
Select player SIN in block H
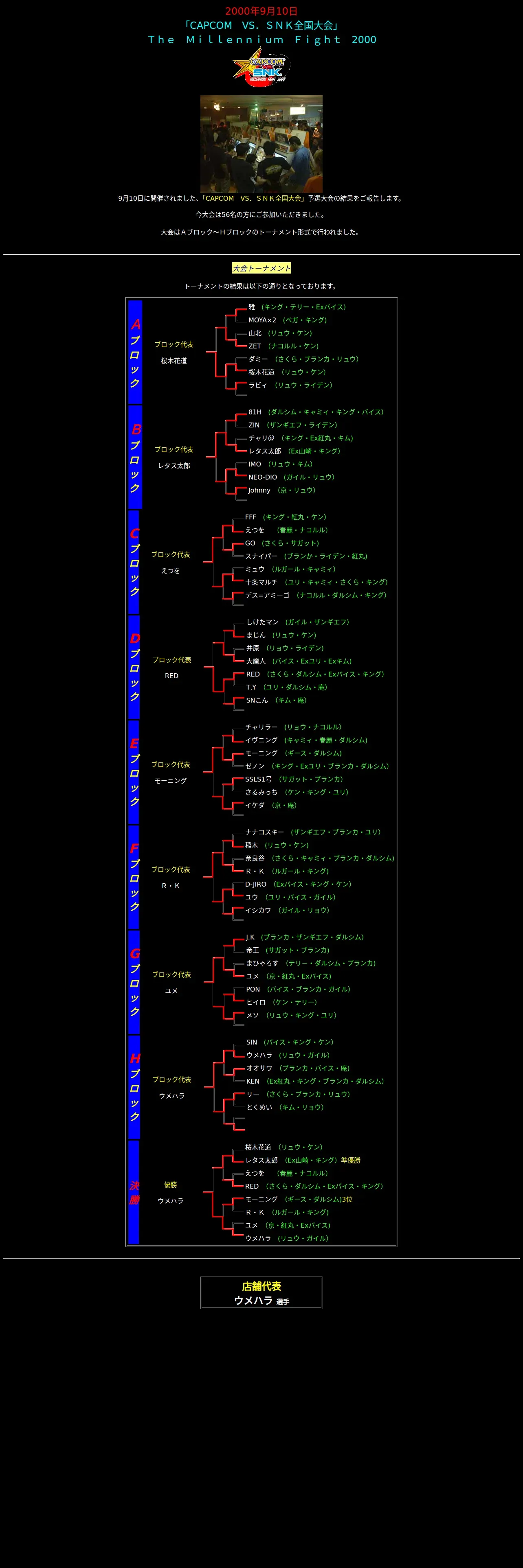click(x=251, y=1043)
